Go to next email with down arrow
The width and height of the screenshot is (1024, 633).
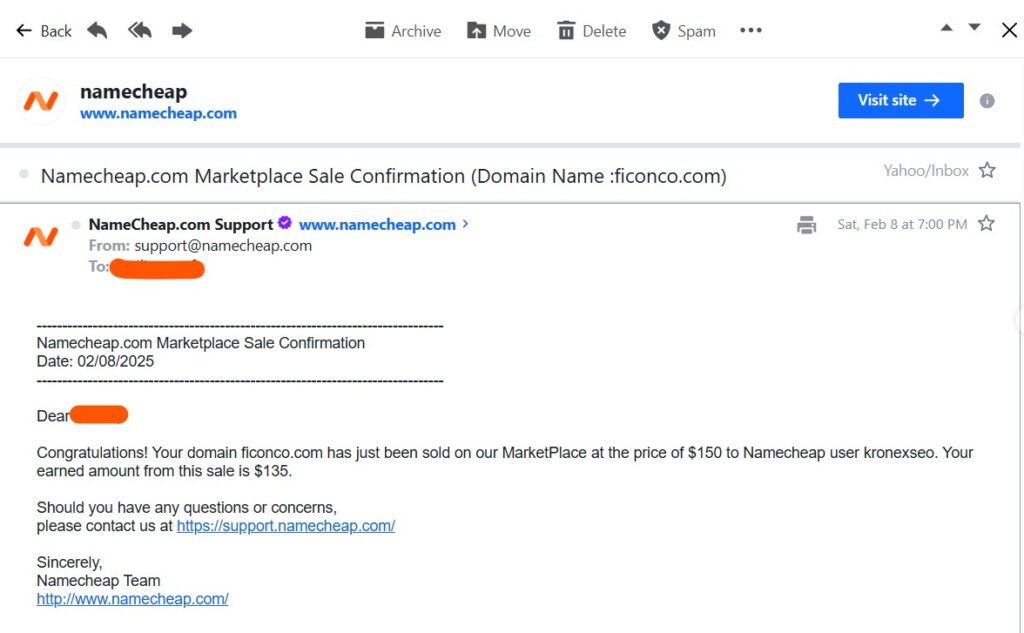coord(975,28)
